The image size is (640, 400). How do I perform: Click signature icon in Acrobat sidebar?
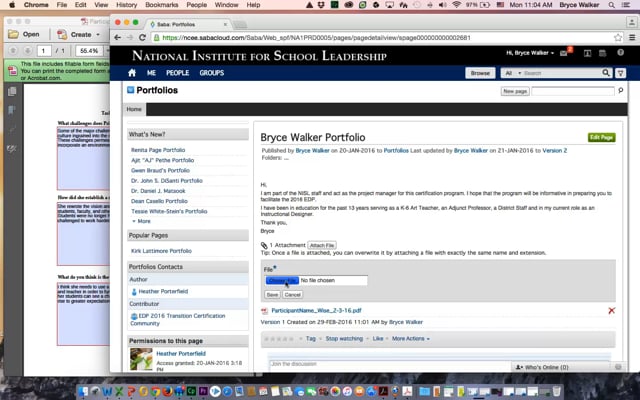12,149
